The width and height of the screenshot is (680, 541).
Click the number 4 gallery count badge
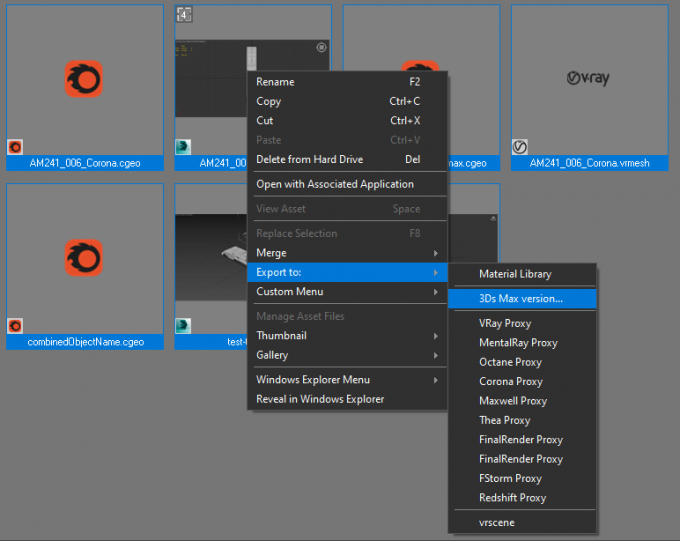pos(184,15)
